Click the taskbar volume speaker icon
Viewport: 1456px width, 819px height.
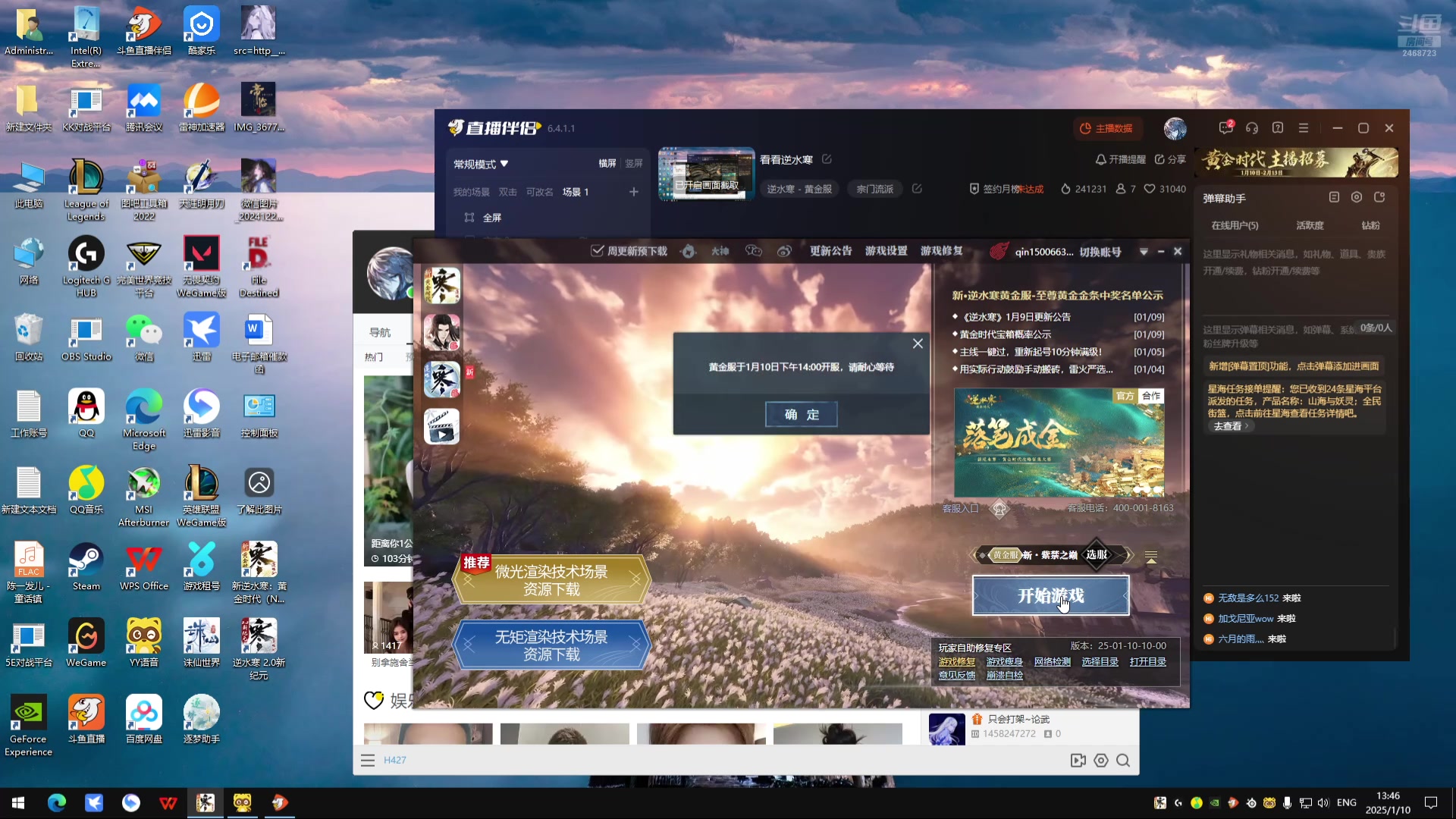(x=1323, y=802)
